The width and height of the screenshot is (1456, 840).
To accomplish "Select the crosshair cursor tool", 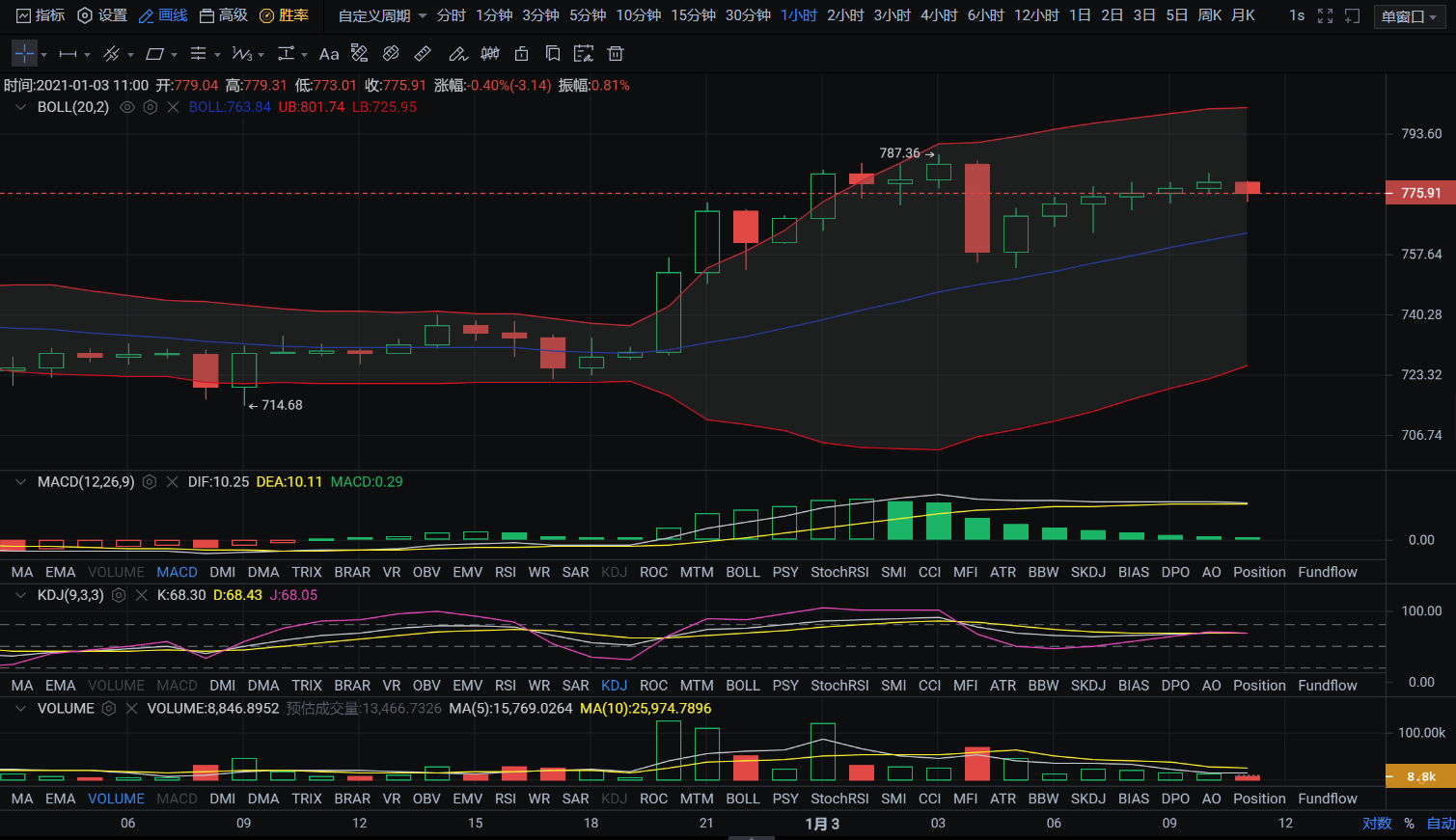I will click(x=24, y=54).
